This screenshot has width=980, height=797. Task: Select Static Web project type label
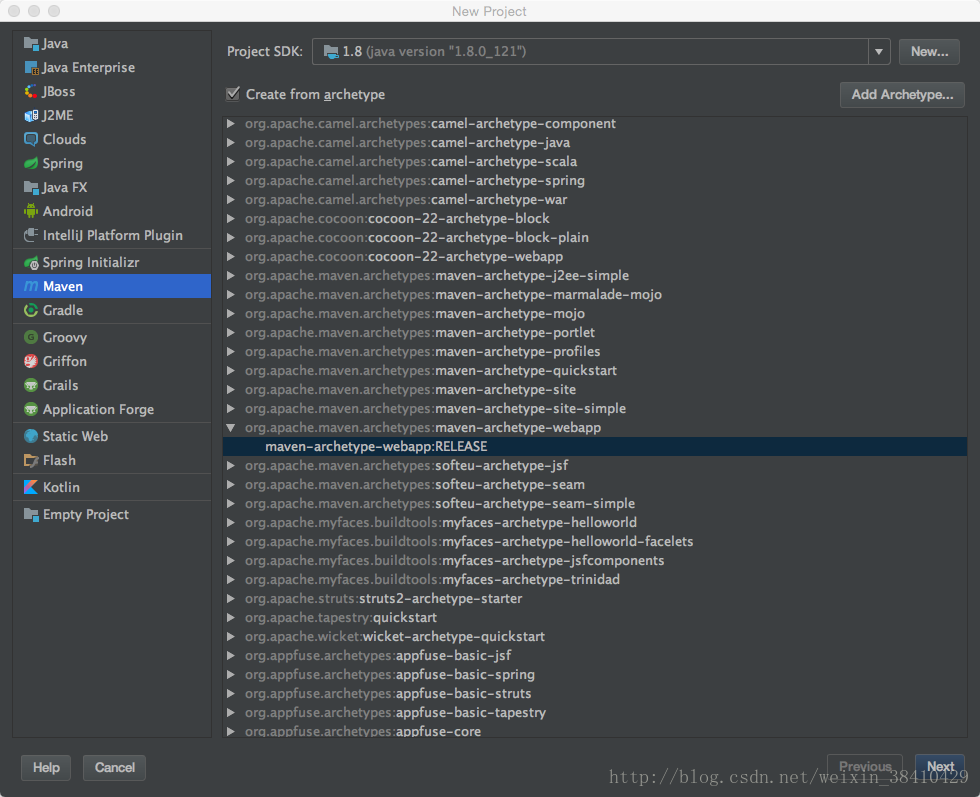coord(75,436)
